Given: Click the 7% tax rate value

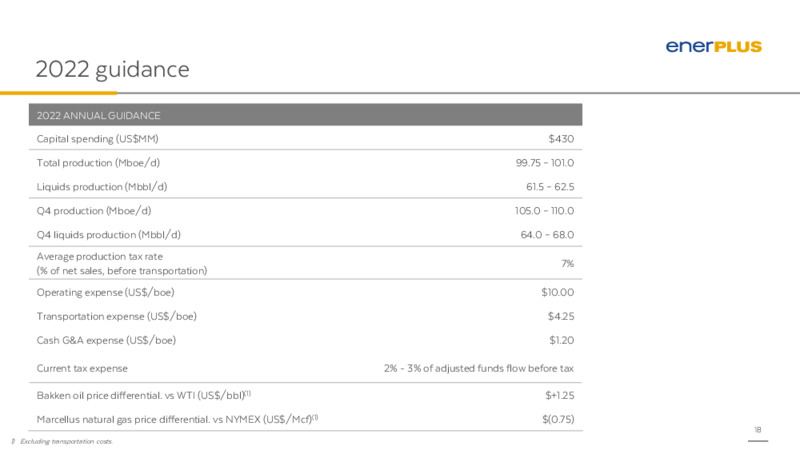Looking at the screenshot, I should point(567,263).
